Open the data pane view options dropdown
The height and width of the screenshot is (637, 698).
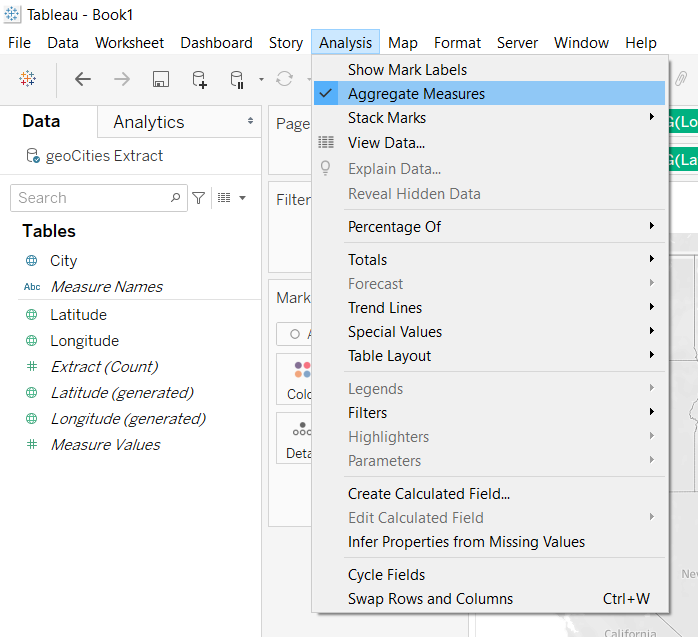pos(231,198)
